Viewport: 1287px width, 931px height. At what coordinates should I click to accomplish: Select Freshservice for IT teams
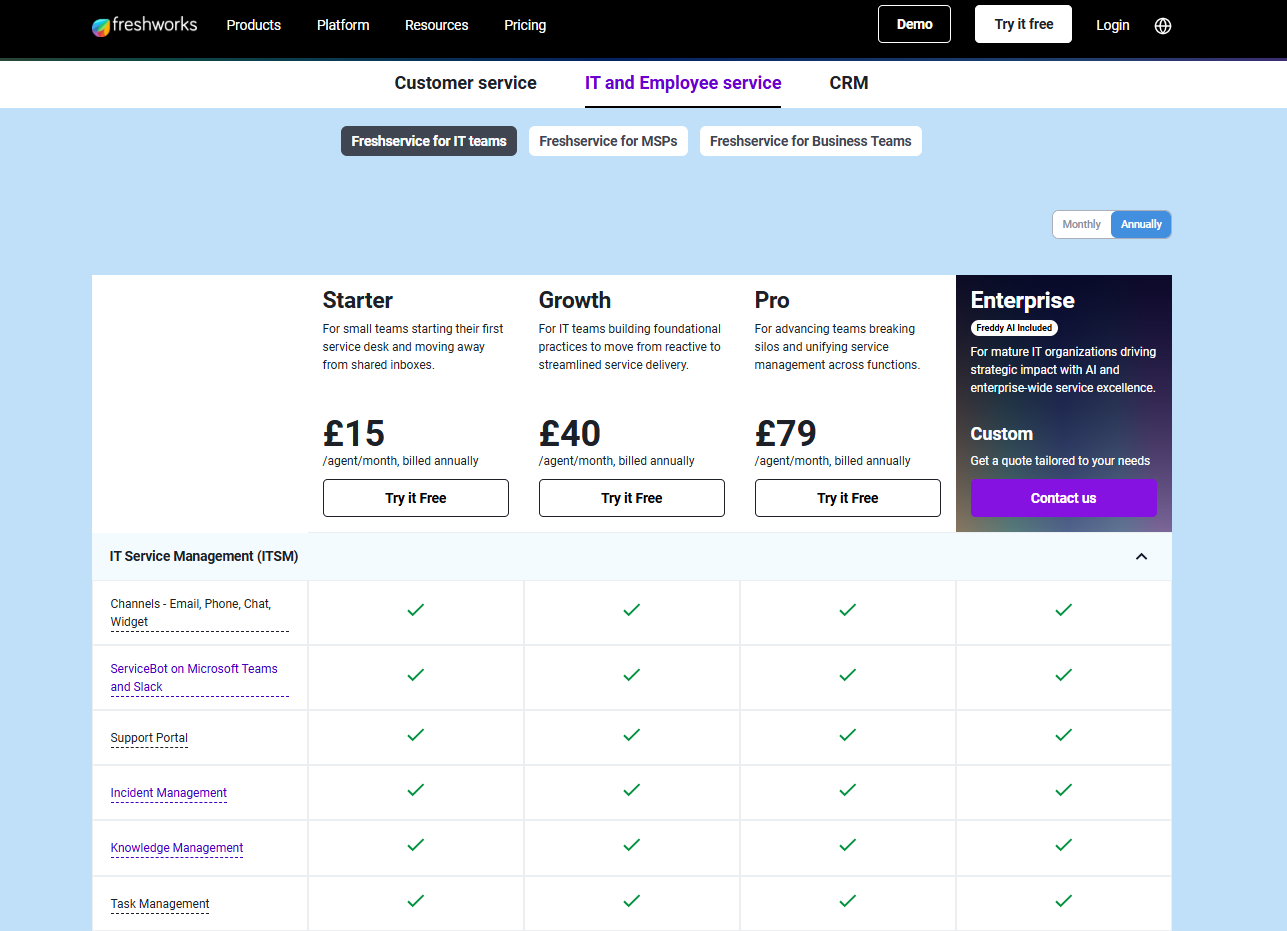[x=429, y=141]
